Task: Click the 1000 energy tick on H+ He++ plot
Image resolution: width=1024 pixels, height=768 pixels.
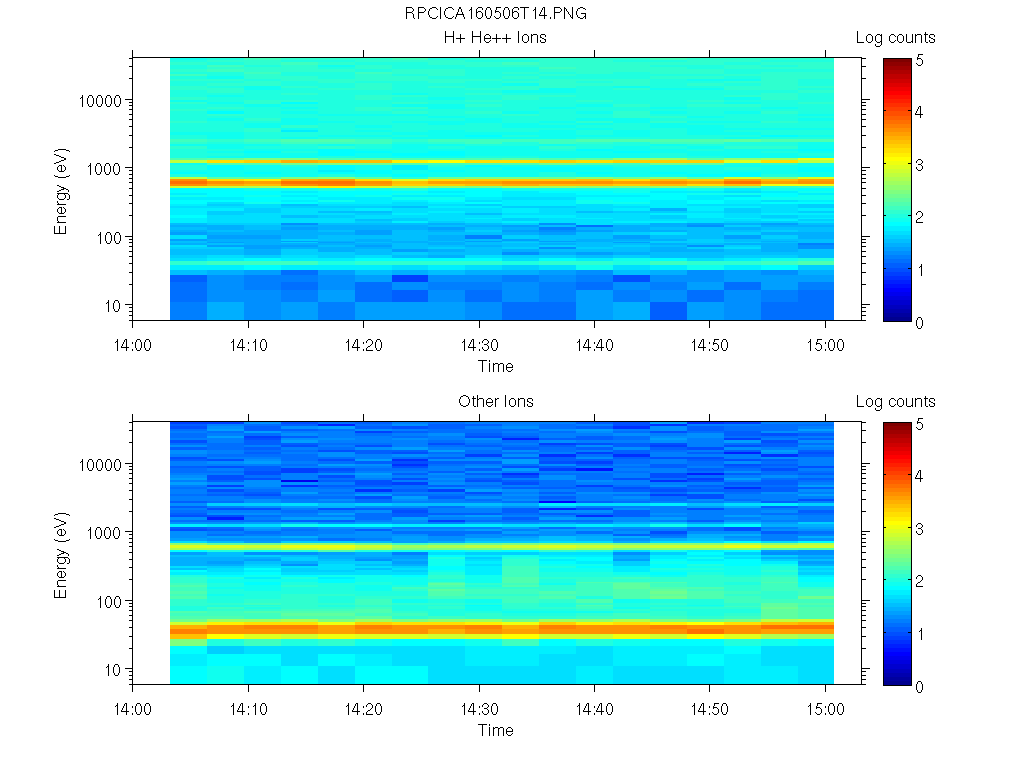Action: tap(104, 170)
